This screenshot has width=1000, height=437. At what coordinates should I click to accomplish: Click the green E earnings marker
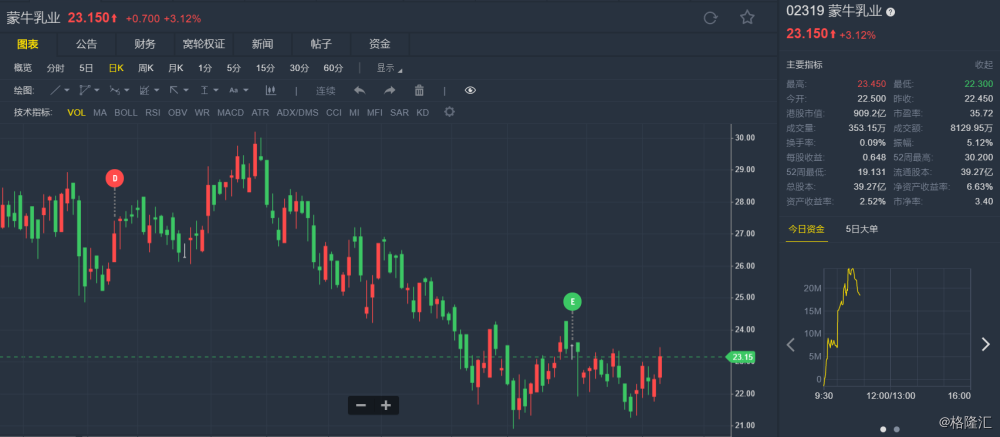(x=572, y=302)
